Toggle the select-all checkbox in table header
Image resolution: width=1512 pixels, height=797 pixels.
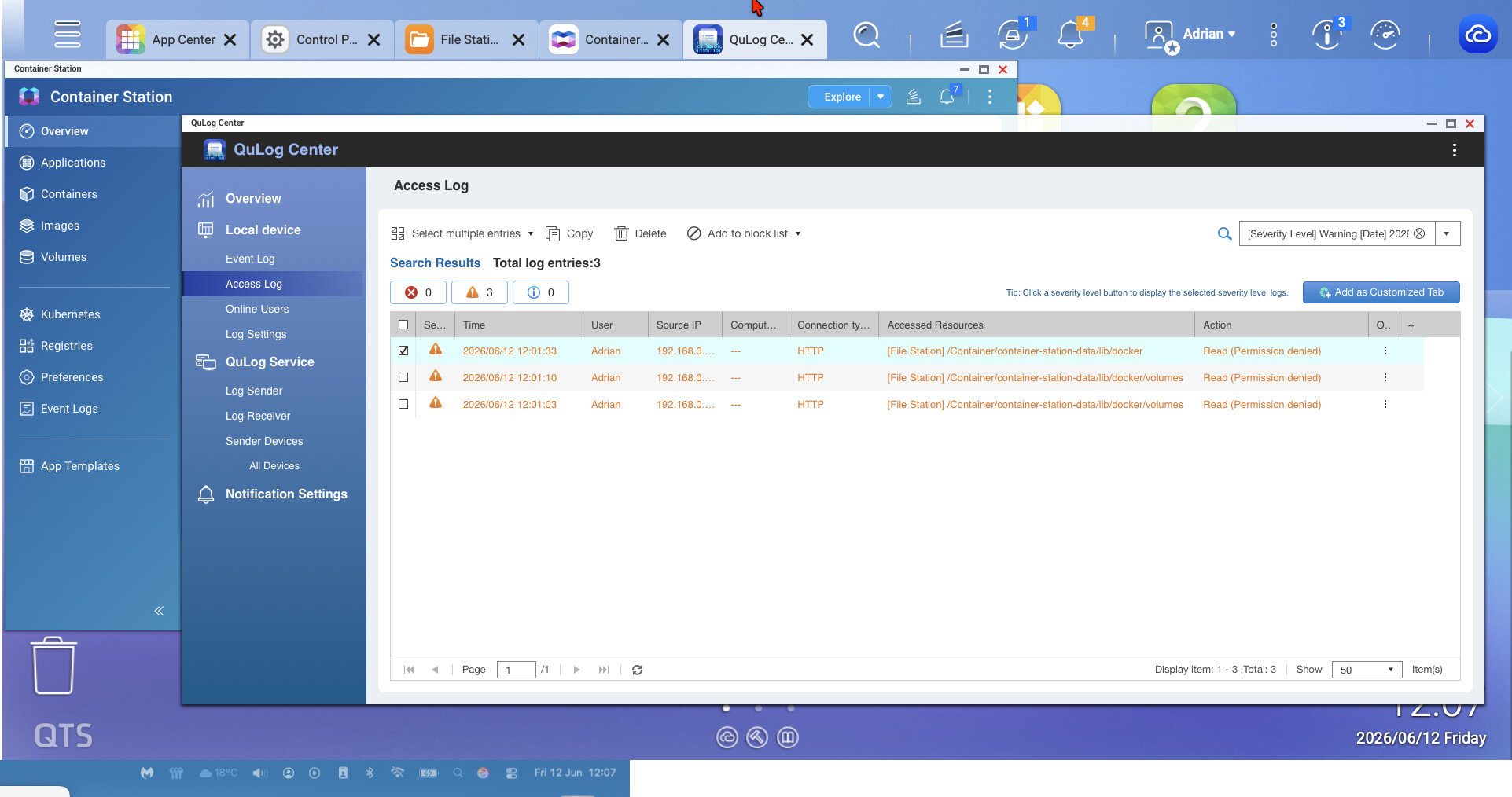coord(403,325)
